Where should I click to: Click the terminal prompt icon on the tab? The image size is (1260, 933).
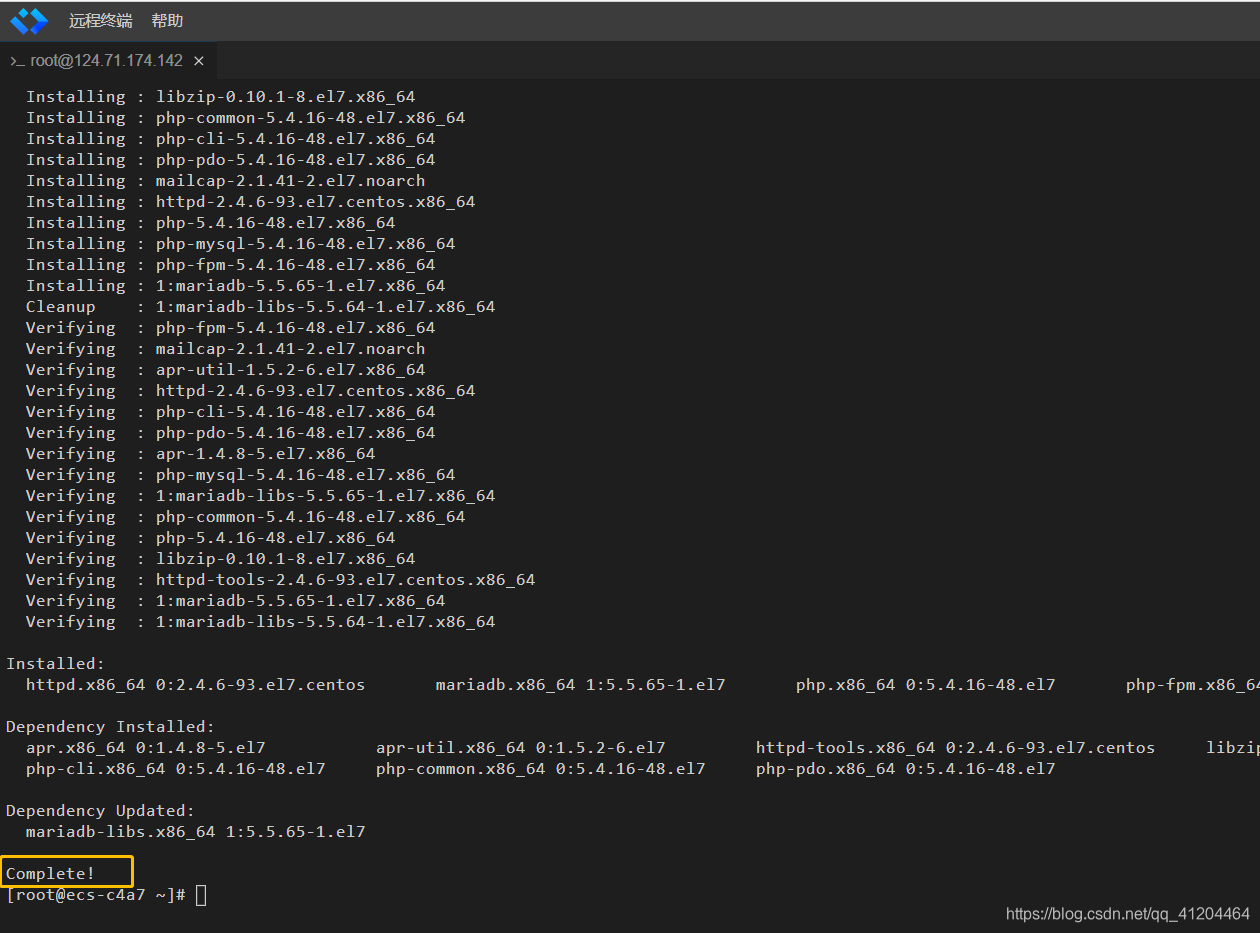tap(17, 61)
